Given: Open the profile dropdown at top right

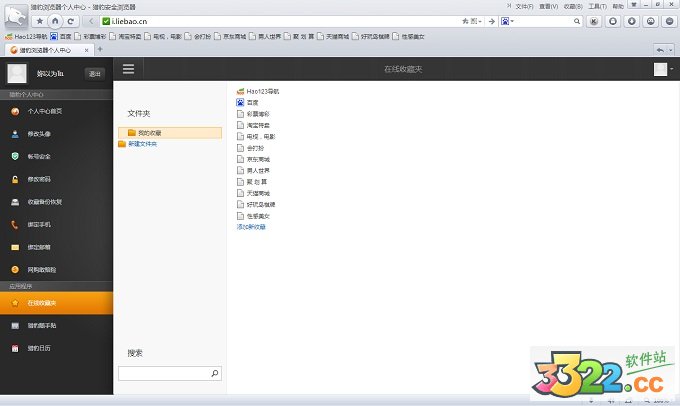Looking at the screenshot, I should (664, 69).
